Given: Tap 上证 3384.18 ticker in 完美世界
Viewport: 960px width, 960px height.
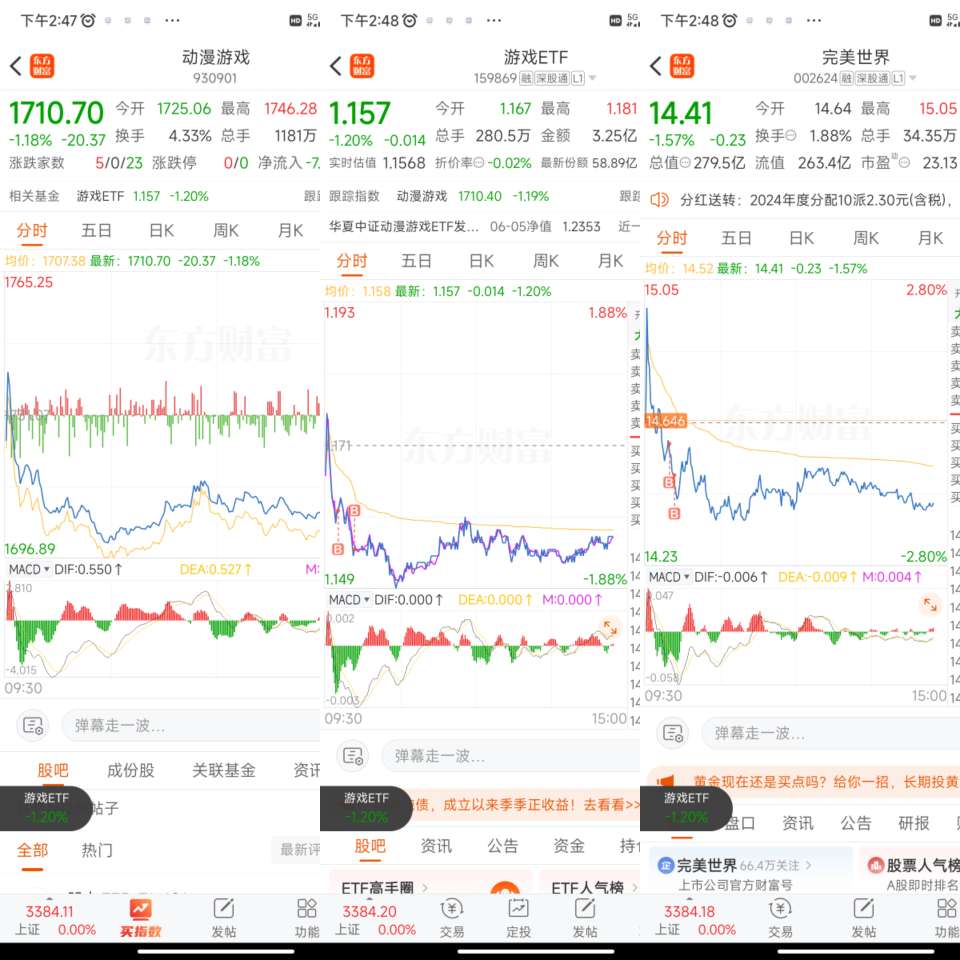Looking at the screenshot, I should click(694, 920).
